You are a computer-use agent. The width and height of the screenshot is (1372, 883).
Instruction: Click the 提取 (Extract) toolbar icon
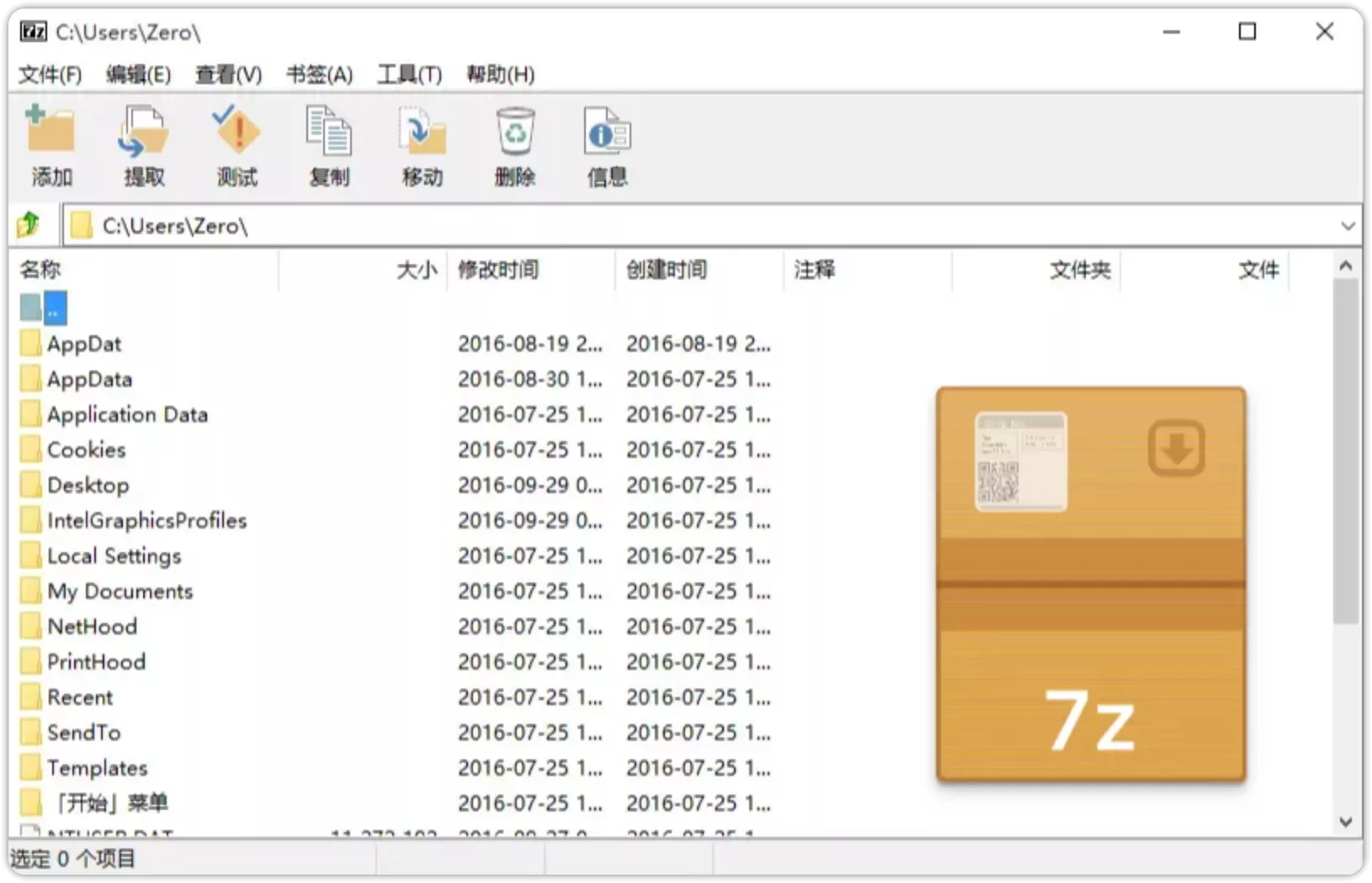(x=143, y=130)
